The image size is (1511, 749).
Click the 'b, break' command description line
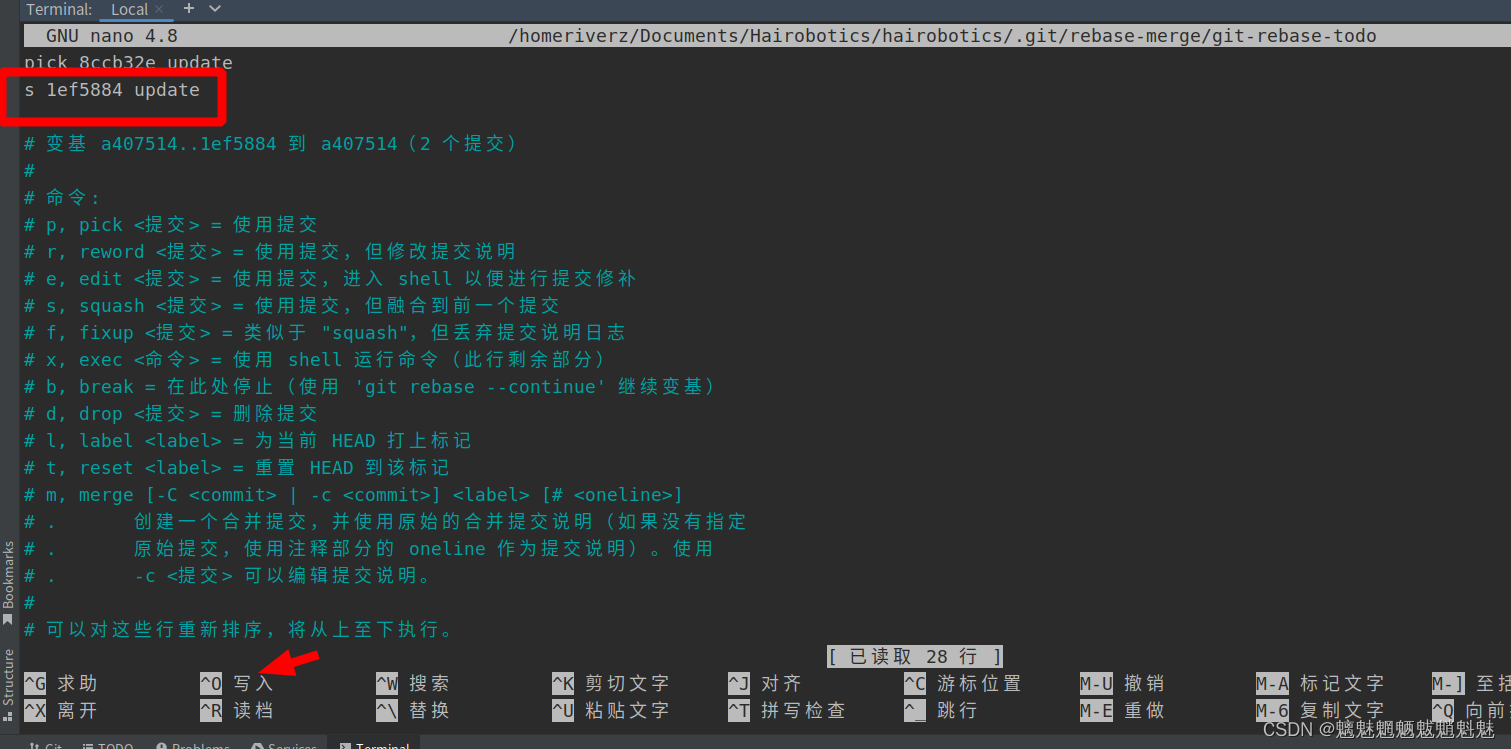coord(369,387)
